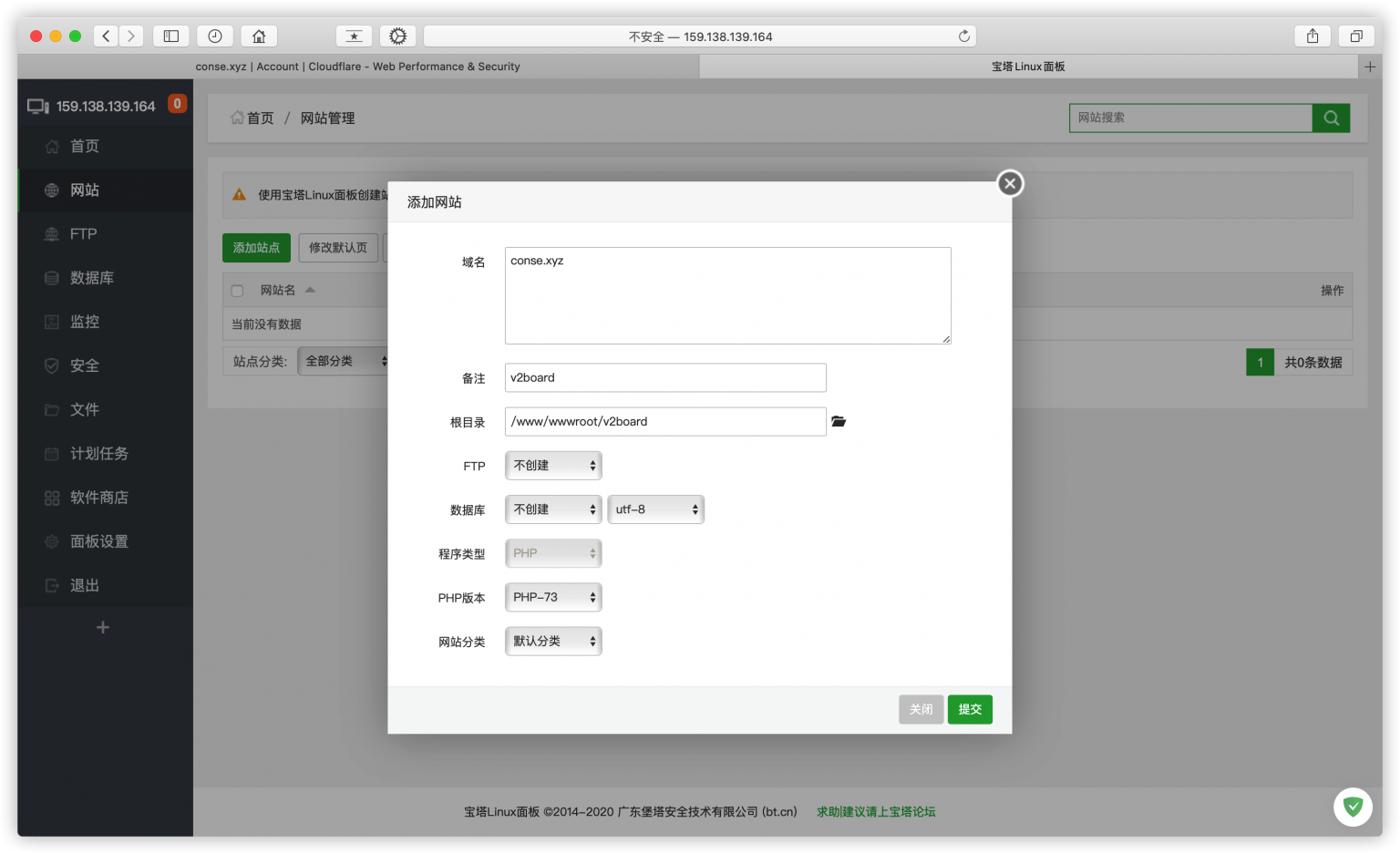Click the Safari home icon
Viewport: 1400px width, 854px height.
click(x=259, y=36)
